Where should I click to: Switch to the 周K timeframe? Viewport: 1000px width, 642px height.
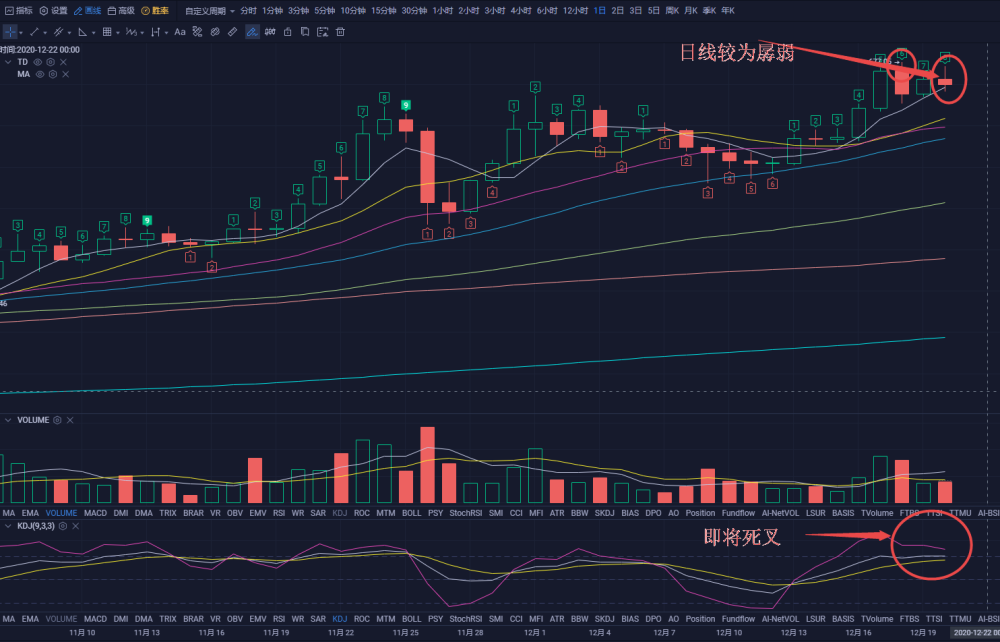672,11
